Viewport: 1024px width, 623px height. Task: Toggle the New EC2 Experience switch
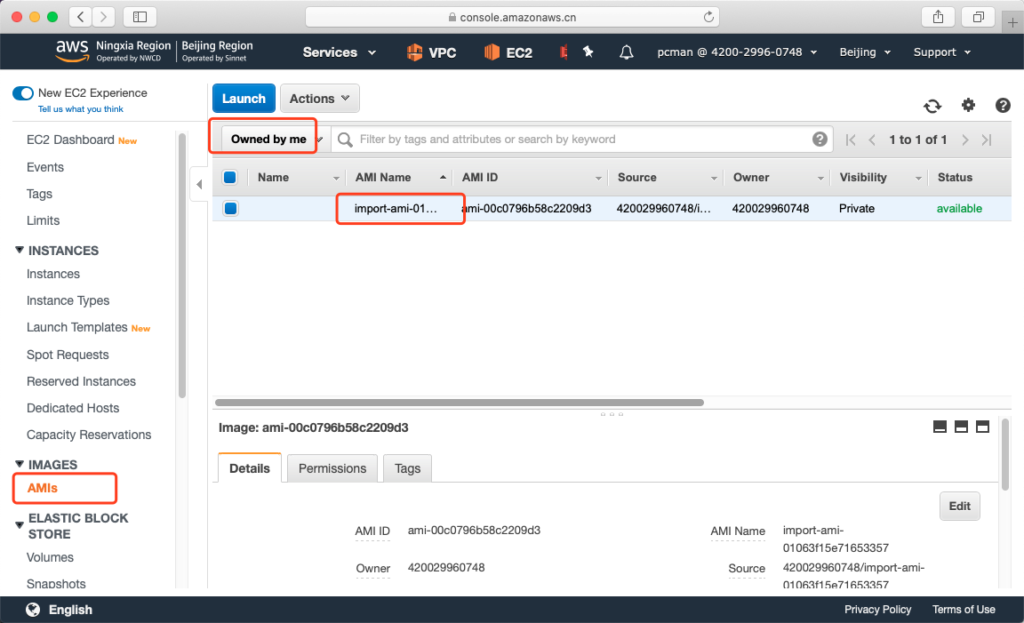(23, 93)
